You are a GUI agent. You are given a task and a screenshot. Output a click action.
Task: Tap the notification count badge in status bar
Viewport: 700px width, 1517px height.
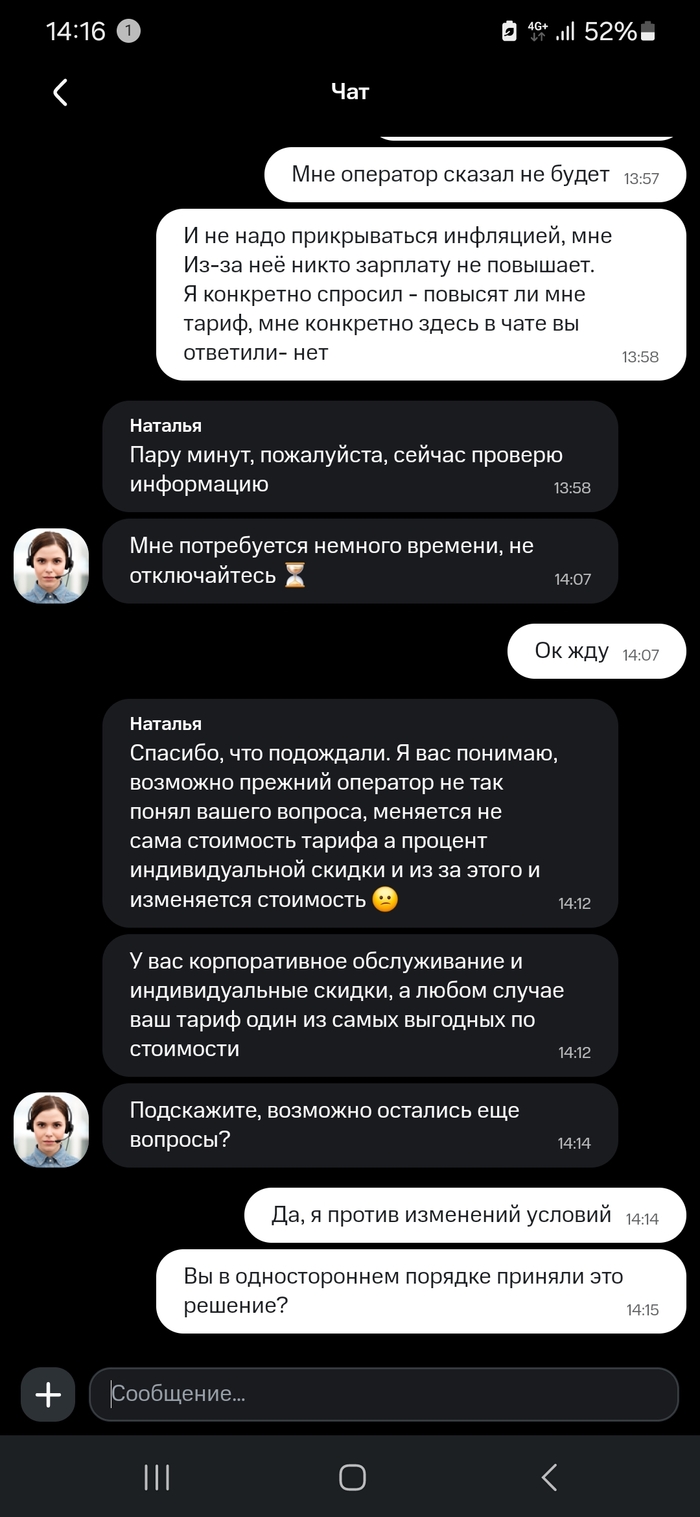coord(128,31)
